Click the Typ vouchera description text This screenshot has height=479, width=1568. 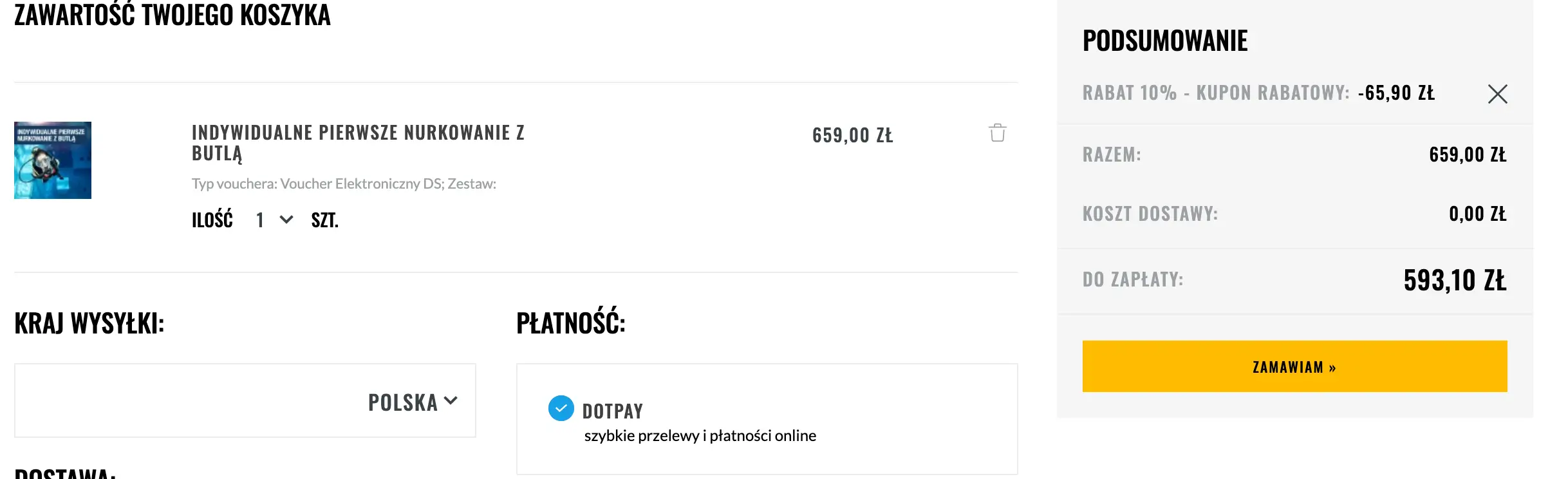point(344,184)
